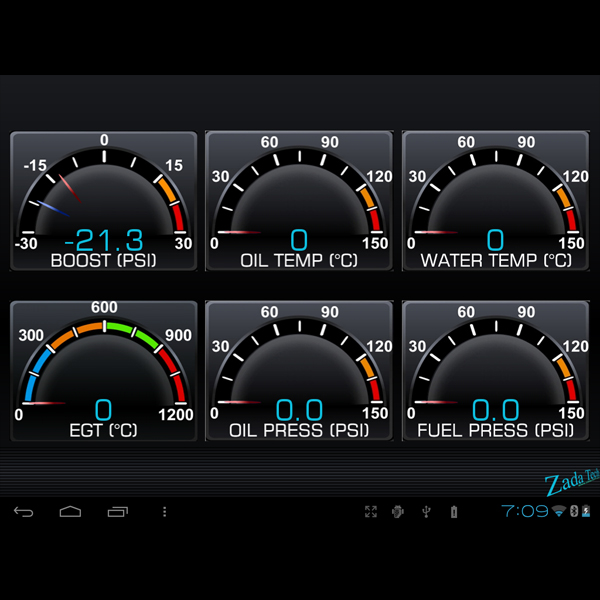Tap the 900 mark on EGT gauge
This screenshot has height=600, width=600.
(178, 336)
